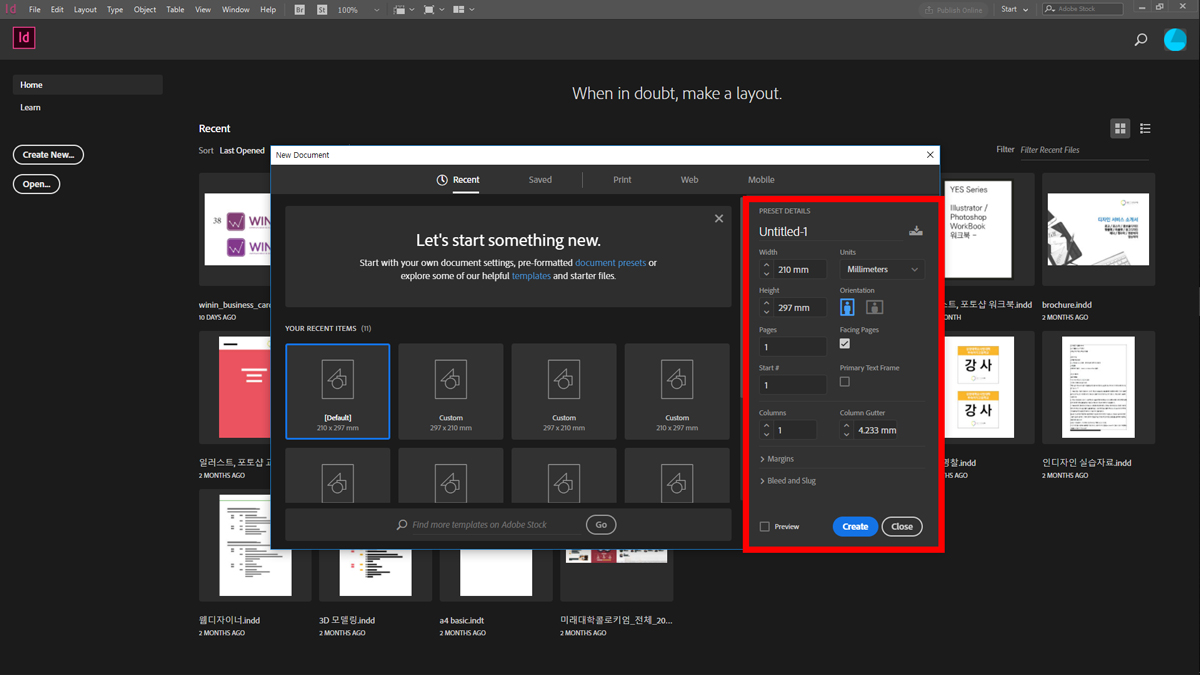The image size is (1200, 675).
Task: Open Adobe Stock with the St icon
Action: pos(322,9)
